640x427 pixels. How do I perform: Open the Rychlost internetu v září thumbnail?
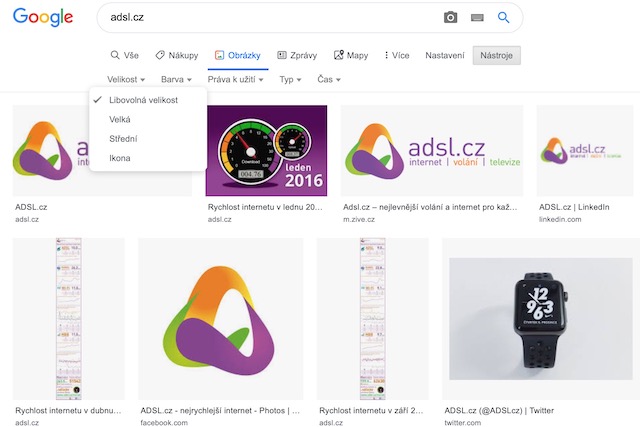(x=373, y=319)
